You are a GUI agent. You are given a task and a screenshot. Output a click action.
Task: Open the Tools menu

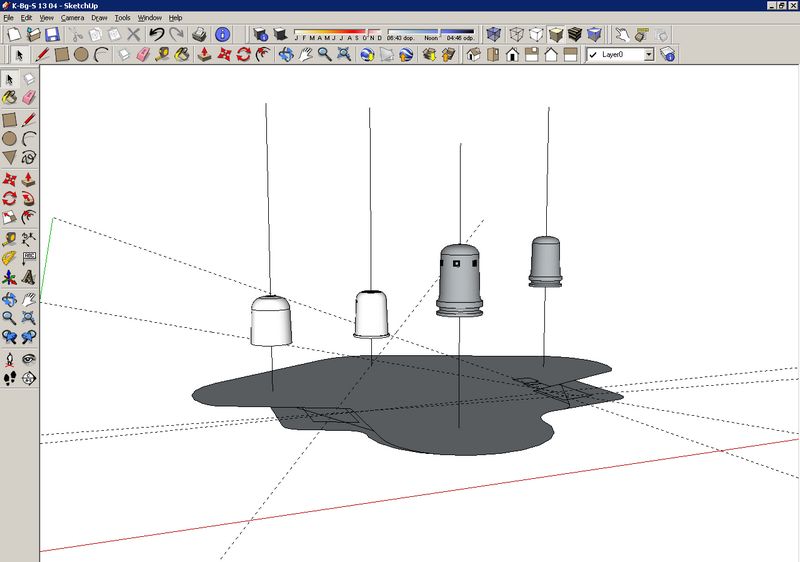pyautogui.click(x=122, y=18)
